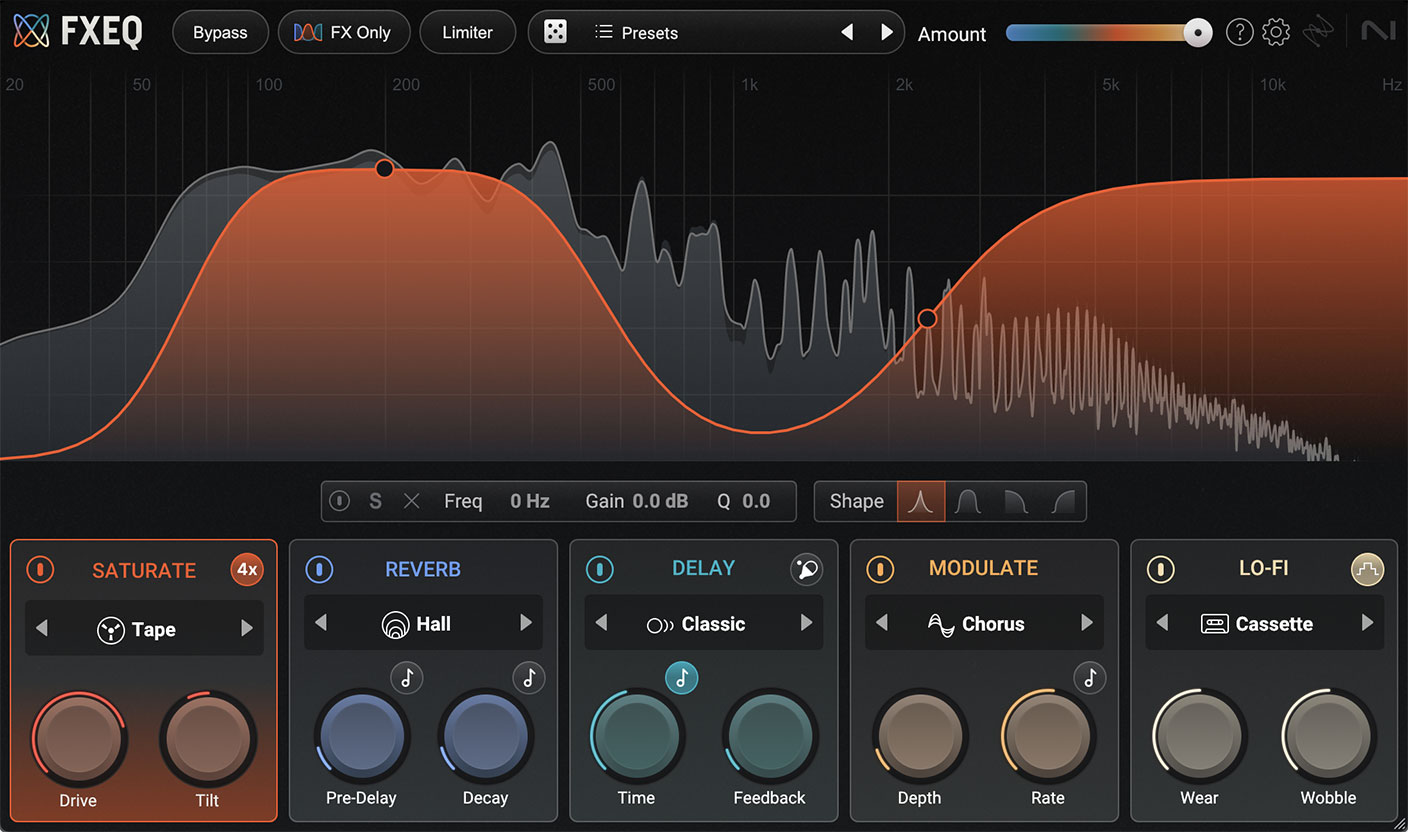Go to previous preset arrow
The width and height of the screenshot is (1408, 832).
pos(847,33)
